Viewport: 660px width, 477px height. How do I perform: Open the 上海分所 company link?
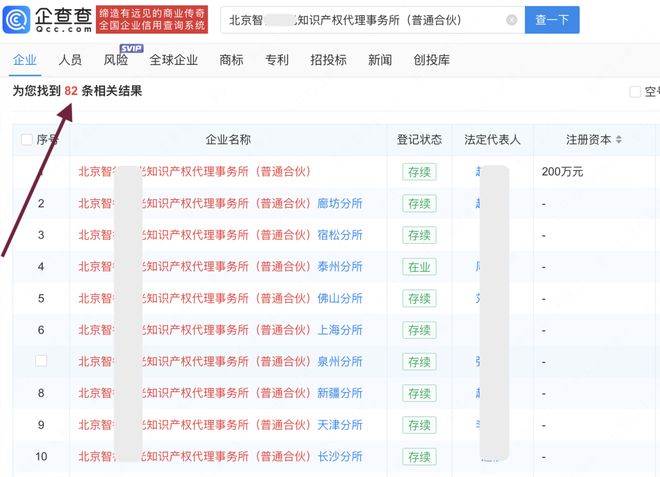[221, 330]
